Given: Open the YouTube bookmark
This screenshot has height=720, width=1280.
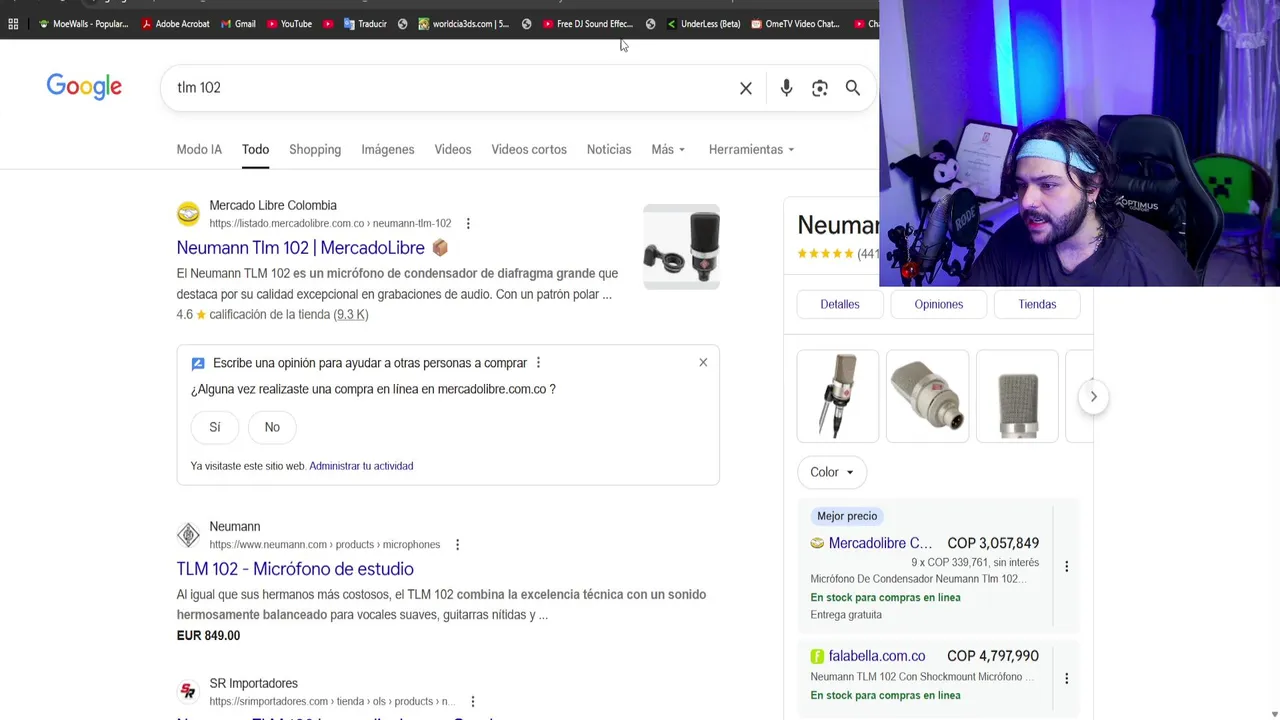Looking at the screenshot, I should 290,24.
